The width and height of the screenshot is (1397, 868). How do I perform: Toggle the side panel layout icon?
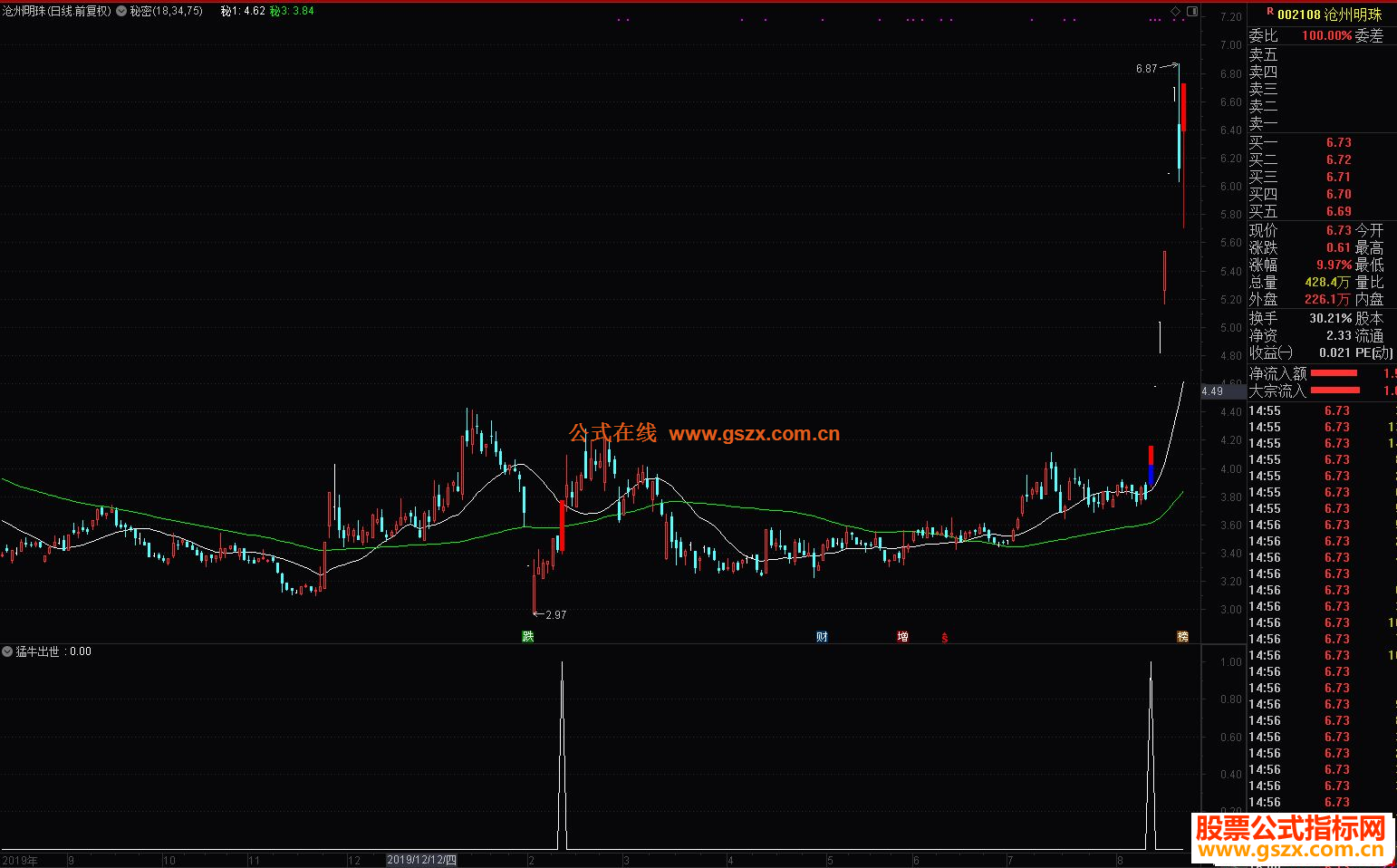point(1192,11)
